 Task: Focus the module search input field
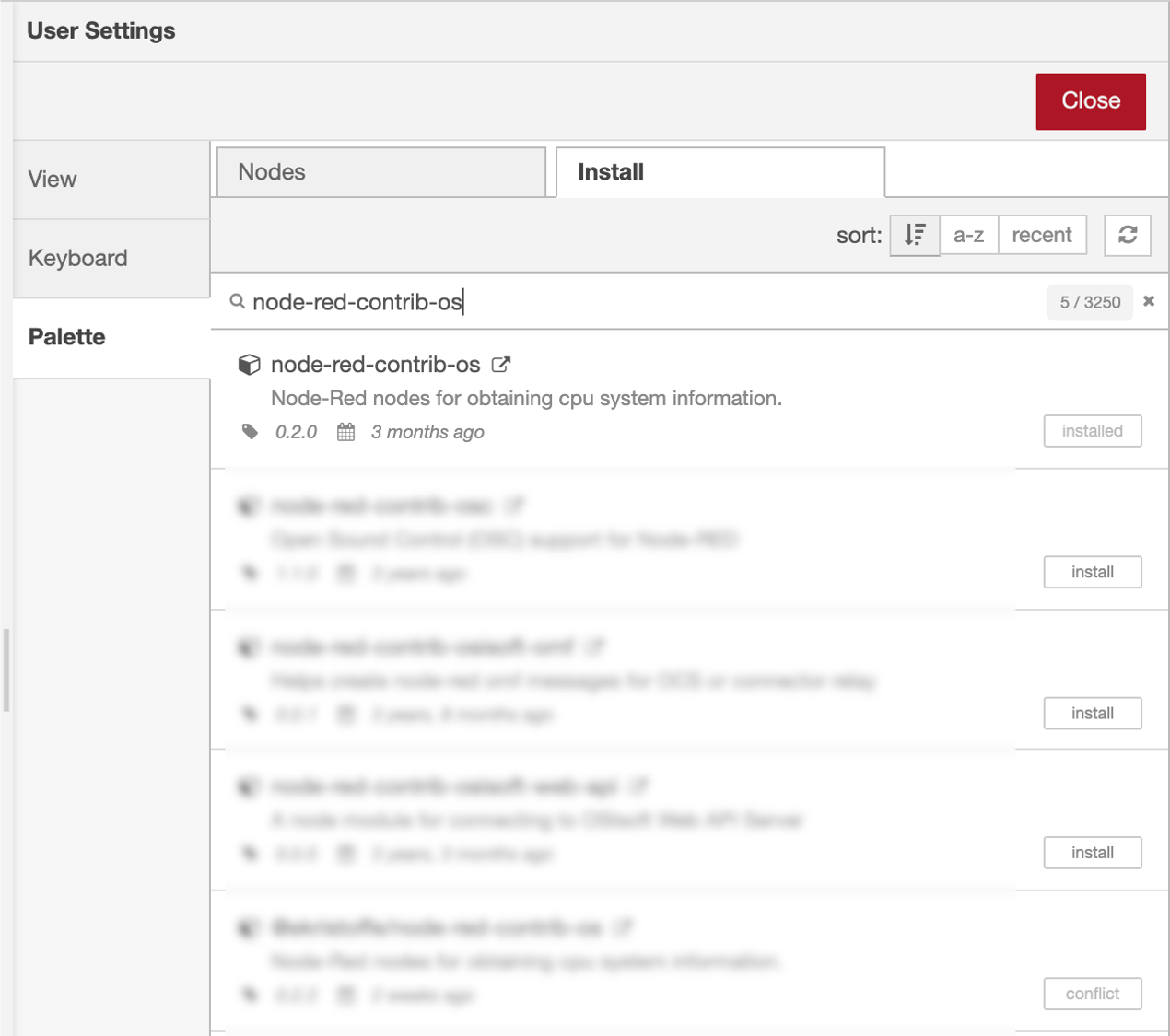tap(645, 302)
